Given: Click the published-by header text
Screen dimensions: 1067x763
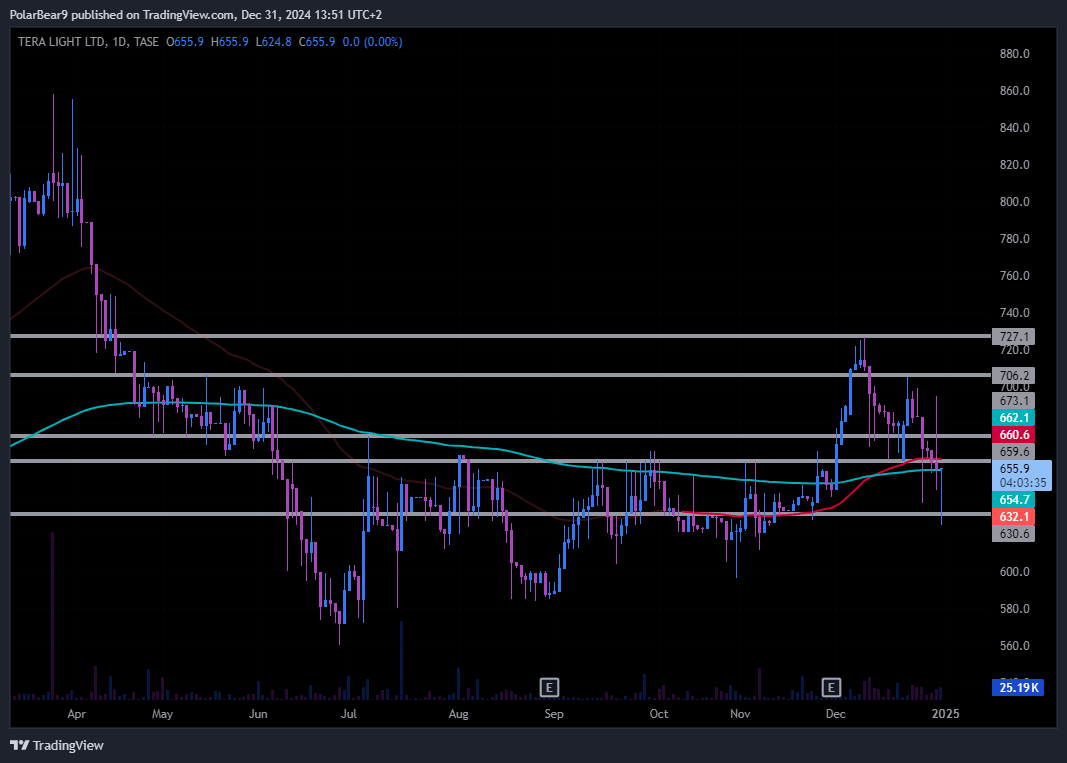Looking at the screenshot, I should (x=196, y=15).
